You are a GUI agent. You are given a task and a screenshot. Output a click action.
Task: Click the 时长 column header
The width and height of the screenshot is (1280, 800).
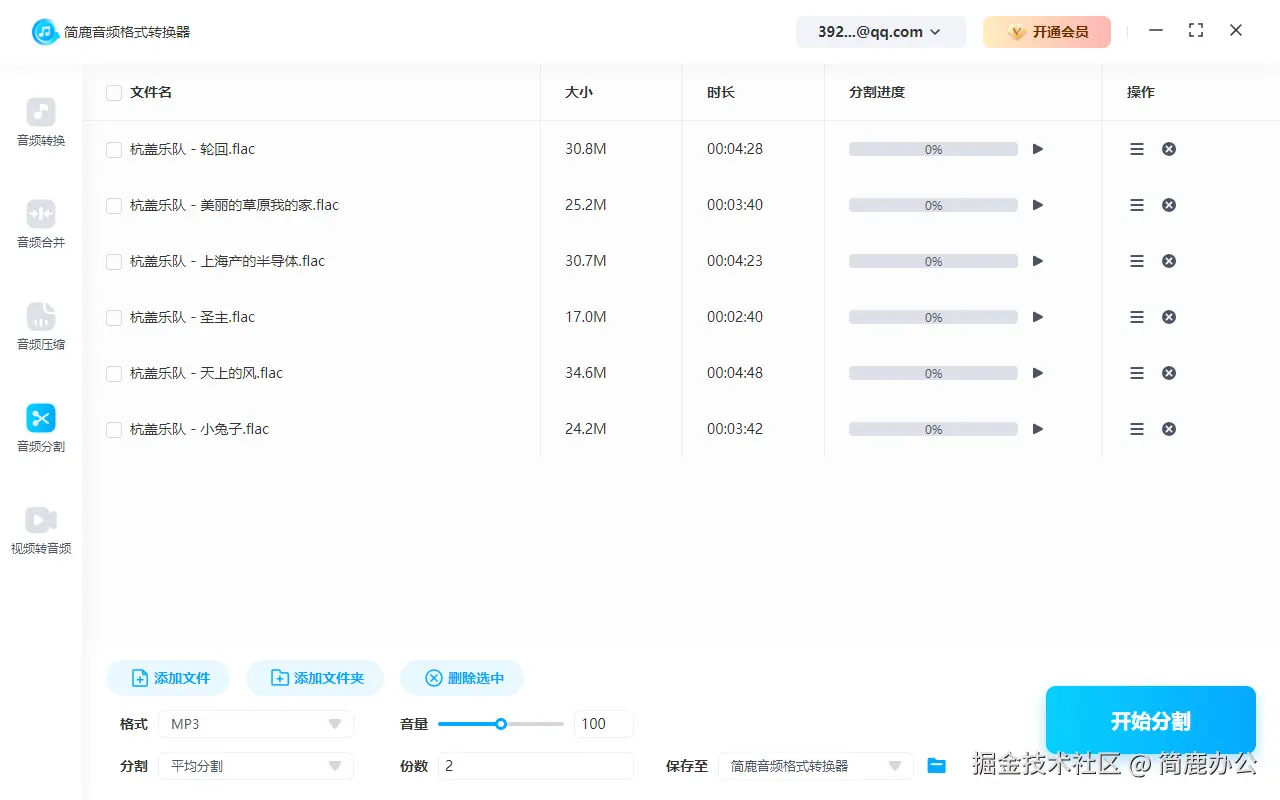point(721,92)
